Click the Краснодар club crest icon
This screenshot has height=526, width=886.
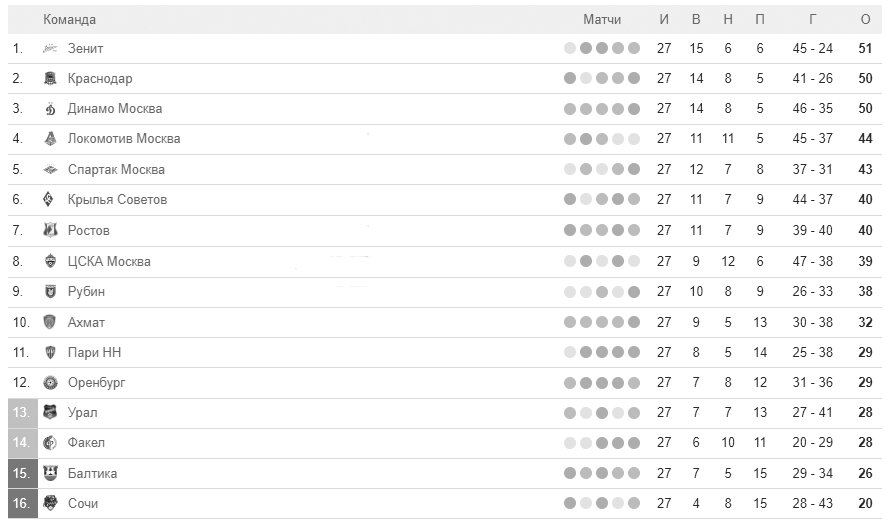(x=50, y=79)
